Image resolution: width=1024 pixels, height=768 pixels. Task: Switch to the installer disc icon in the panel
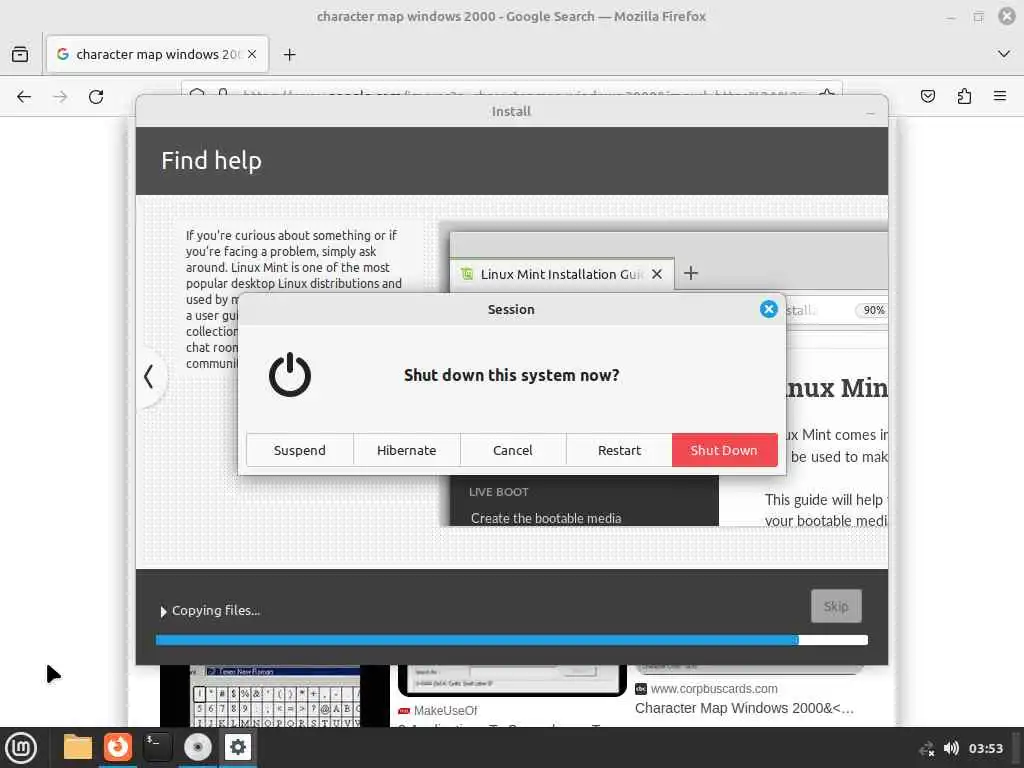click(197, 747)
